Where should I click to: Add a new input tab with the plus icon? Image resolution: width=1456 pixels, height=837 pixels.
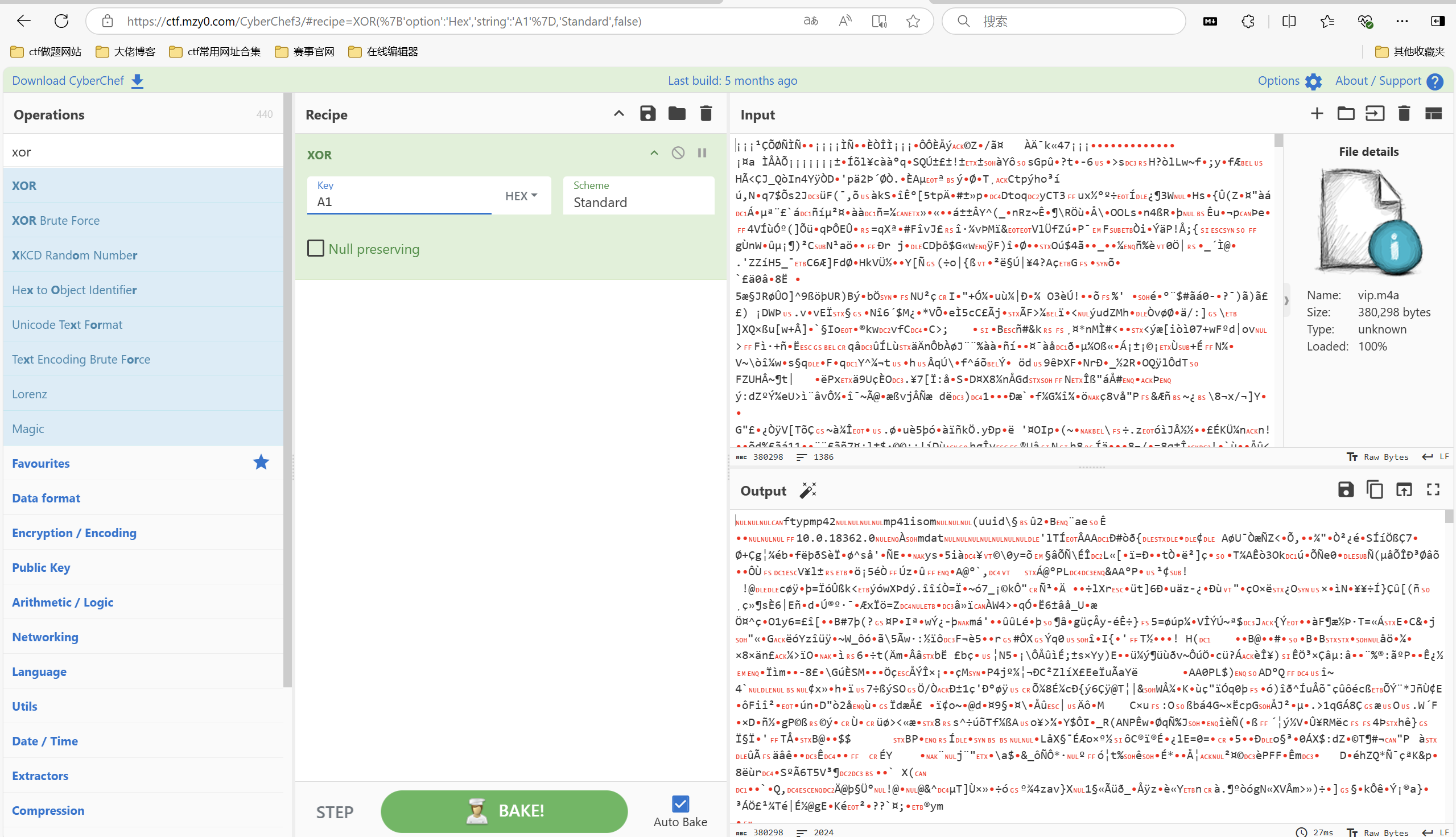(1317, 113)
